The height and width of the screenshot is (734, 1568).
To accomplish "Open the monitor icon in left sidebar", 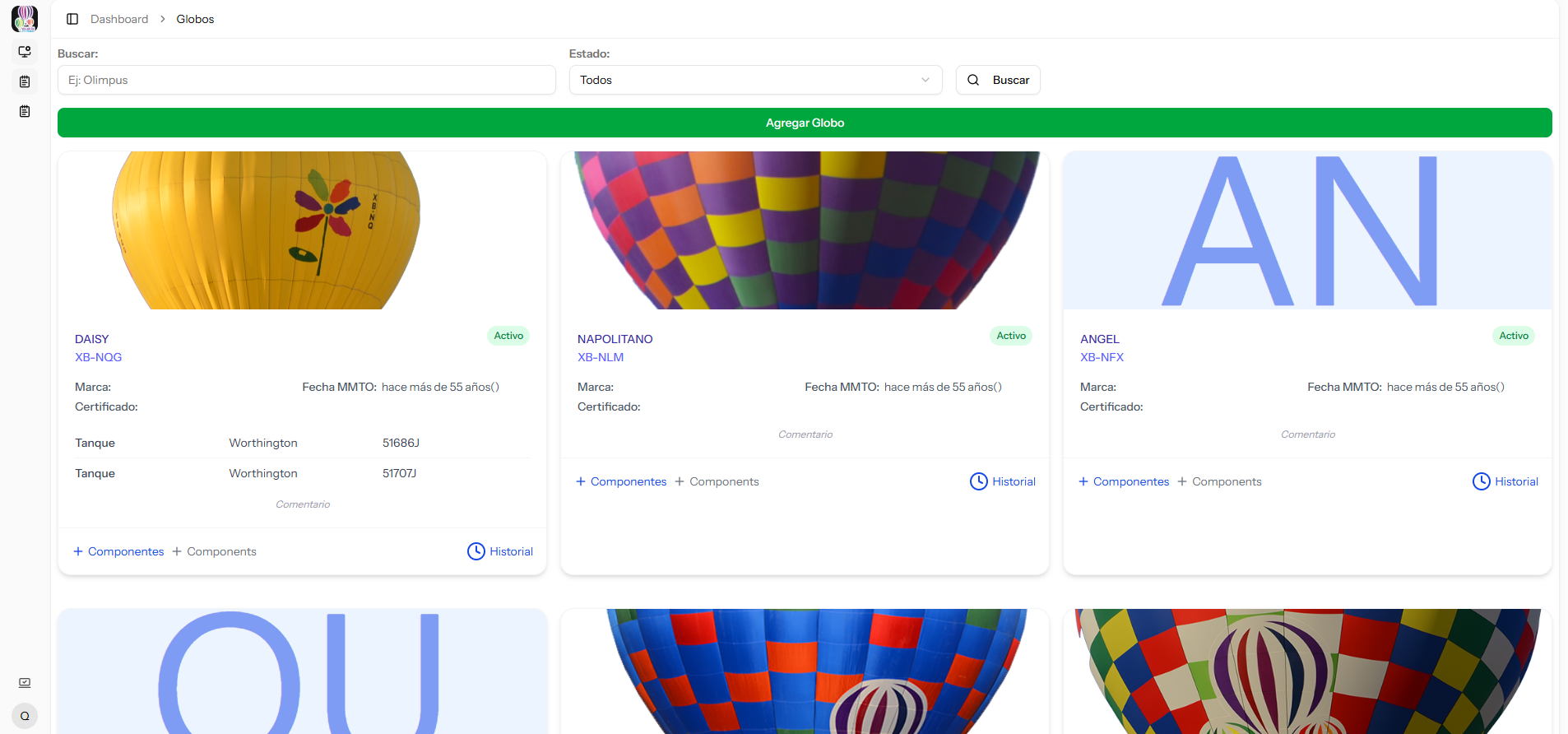I will pyautogui.click(x=25, y=52).
